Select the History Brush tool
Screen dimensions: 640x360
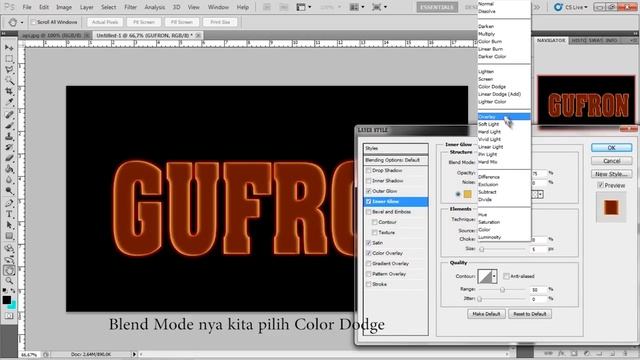click(9, 147)
